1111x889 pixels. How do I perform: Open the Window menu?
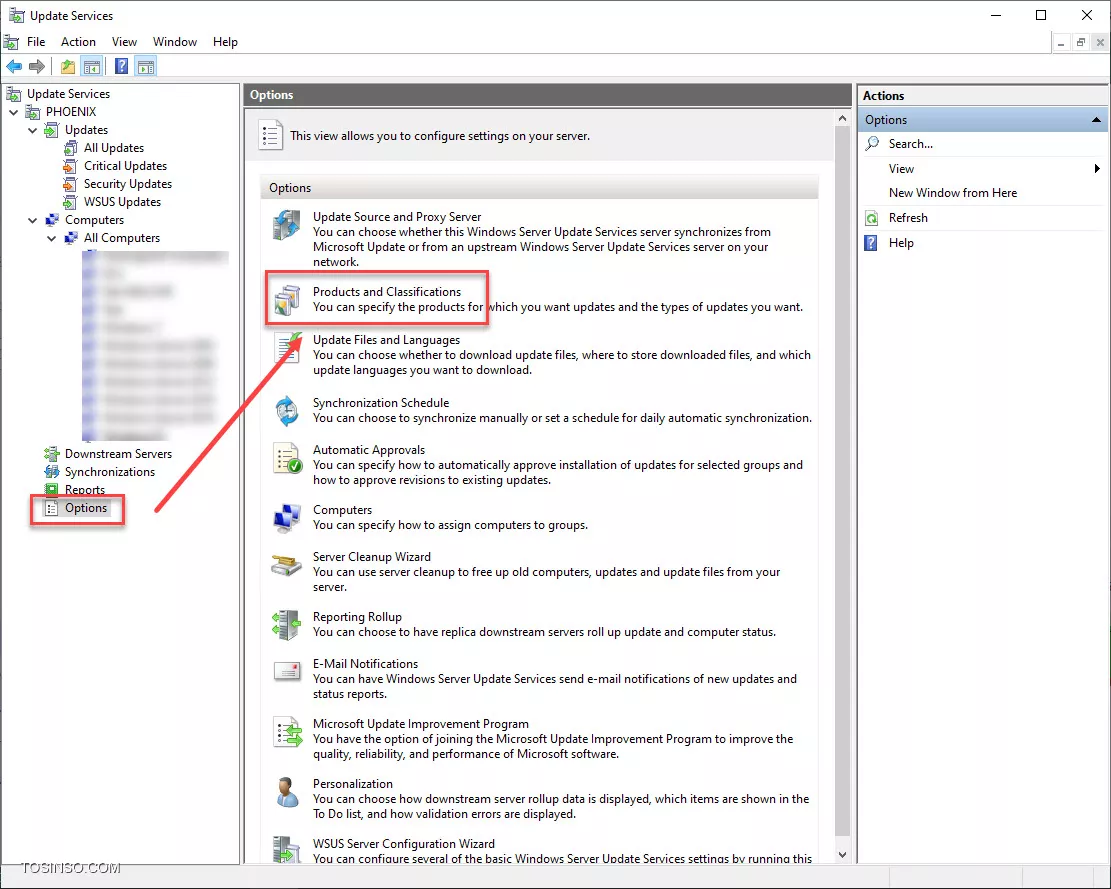click(175, 42)
